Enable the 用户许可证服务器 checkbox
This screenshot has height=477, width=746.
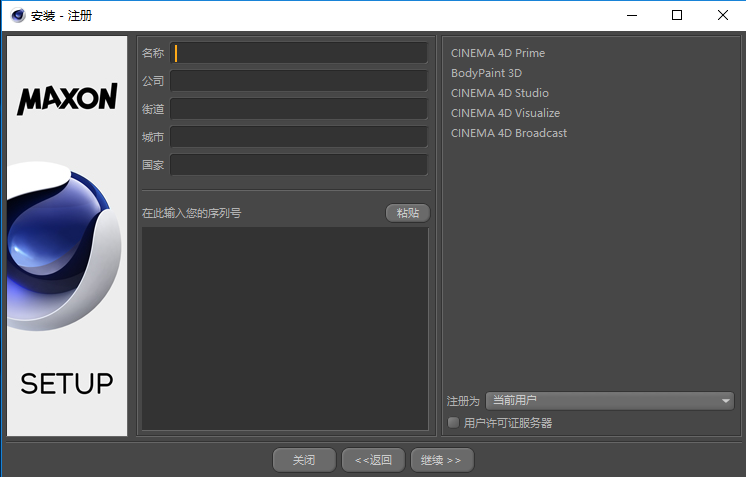[453, 422]
